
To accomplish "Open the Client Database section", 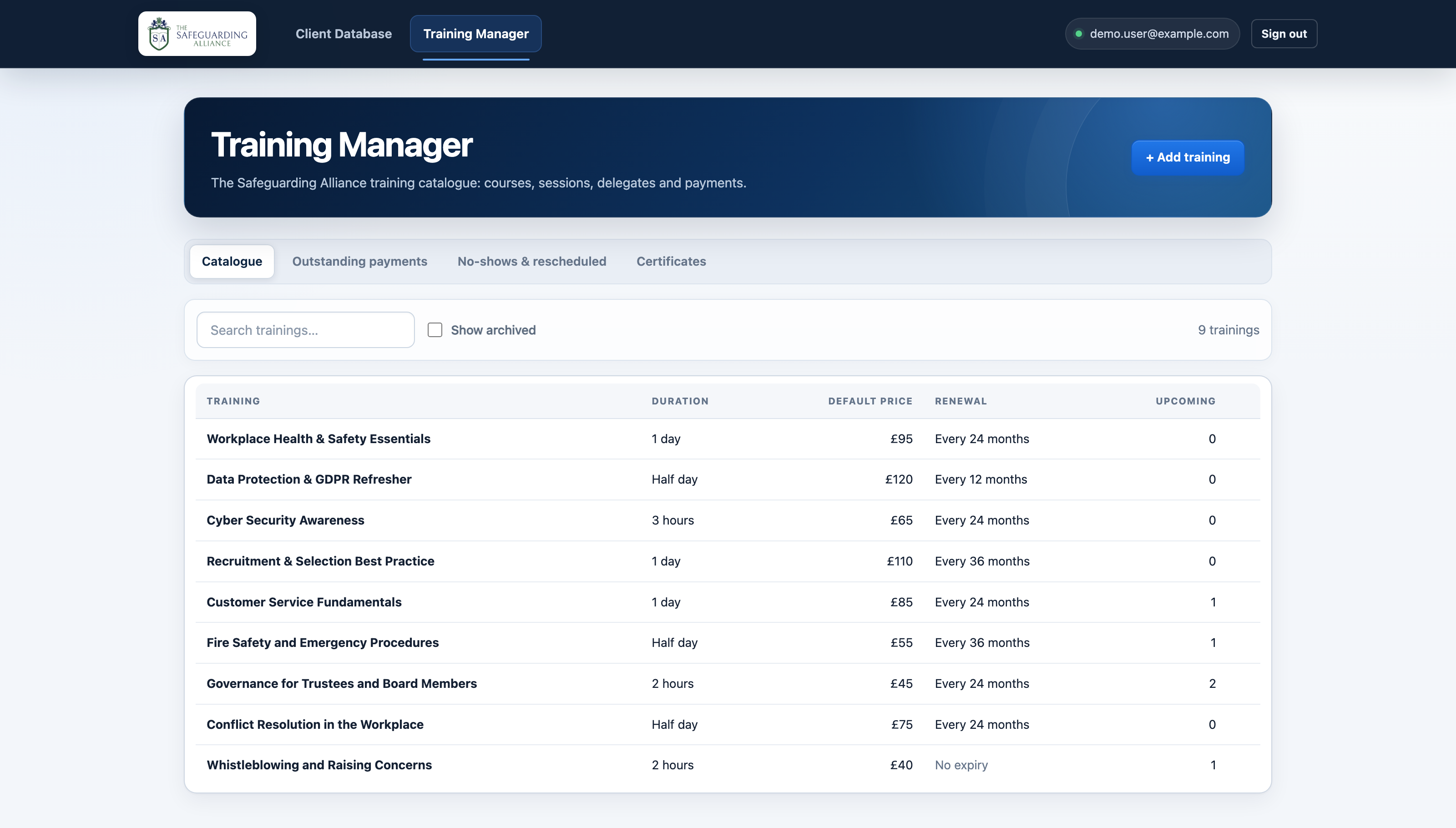I will pos(344,34).
